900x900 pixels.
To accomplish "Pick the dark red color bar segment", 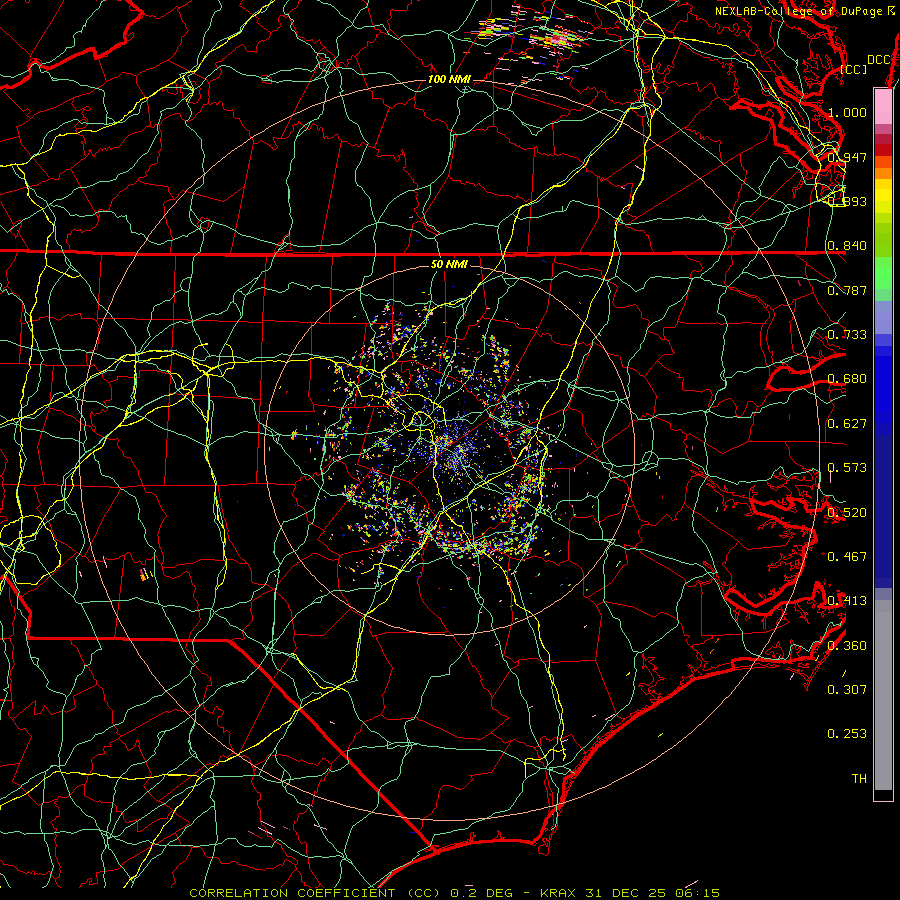I will tap(883, 149).
